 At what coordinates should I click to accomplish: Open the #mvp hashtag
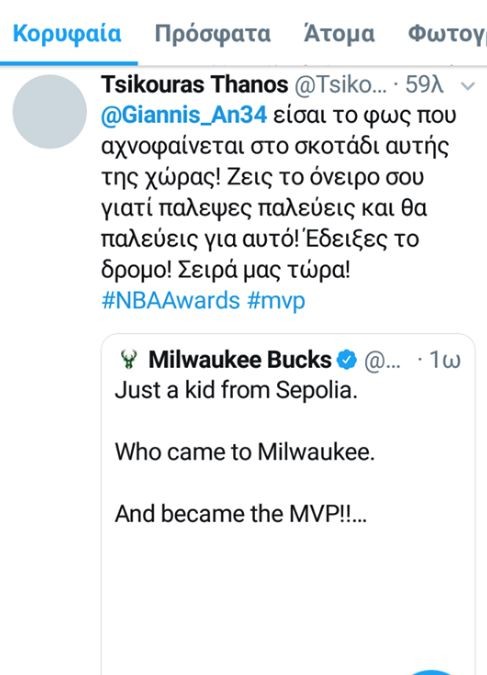[x=276, y=301]
